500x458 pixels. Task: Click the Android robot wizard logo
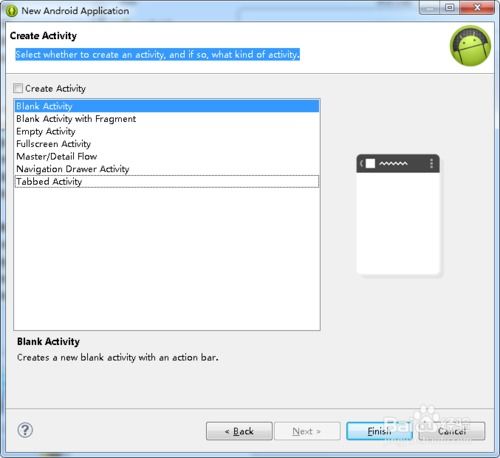click(470, 46)
